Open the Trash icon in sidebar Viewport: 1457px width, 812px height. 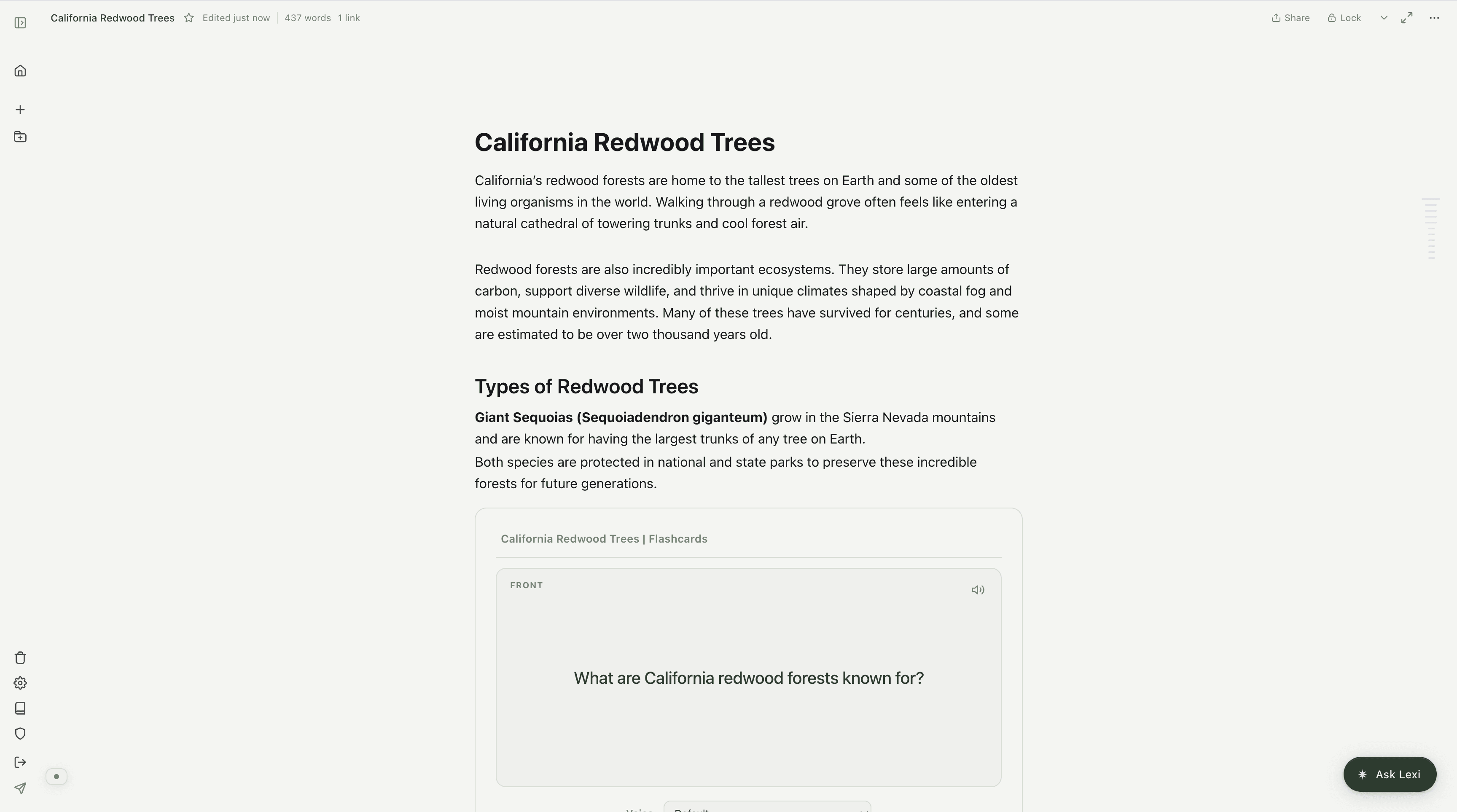point(20,658)
